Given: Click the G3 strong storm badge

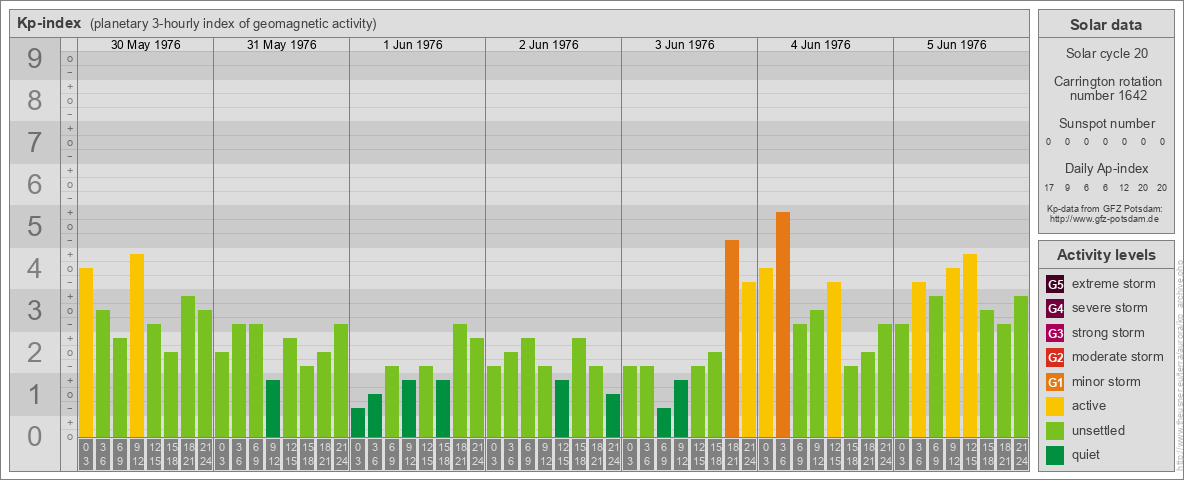Looking at the screenshot, I should (x=1055, y=333).
